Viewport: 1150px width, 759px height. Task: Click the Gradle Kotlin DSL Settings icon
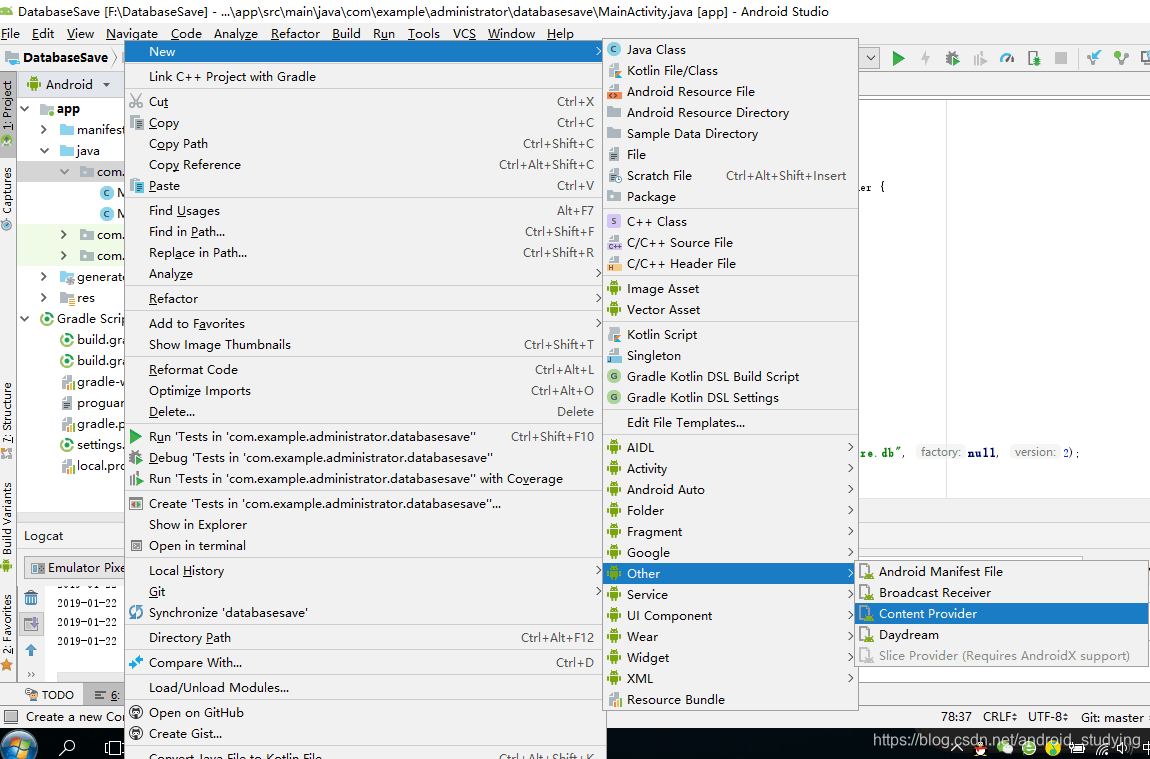pyautogui.click(x=614, y=397)
